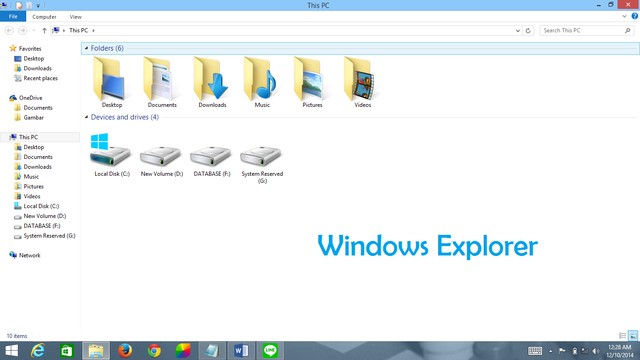640x360 pixels.
Task: Open Local Disk (C:) in sidebar
Action: coord(41,206)
